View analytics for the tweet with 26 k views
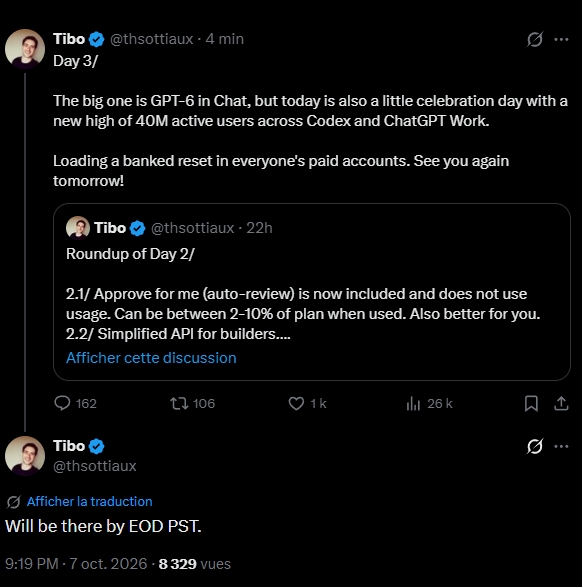Image resolution: width=582 pixels, height=587 pixels. (413, 404)
